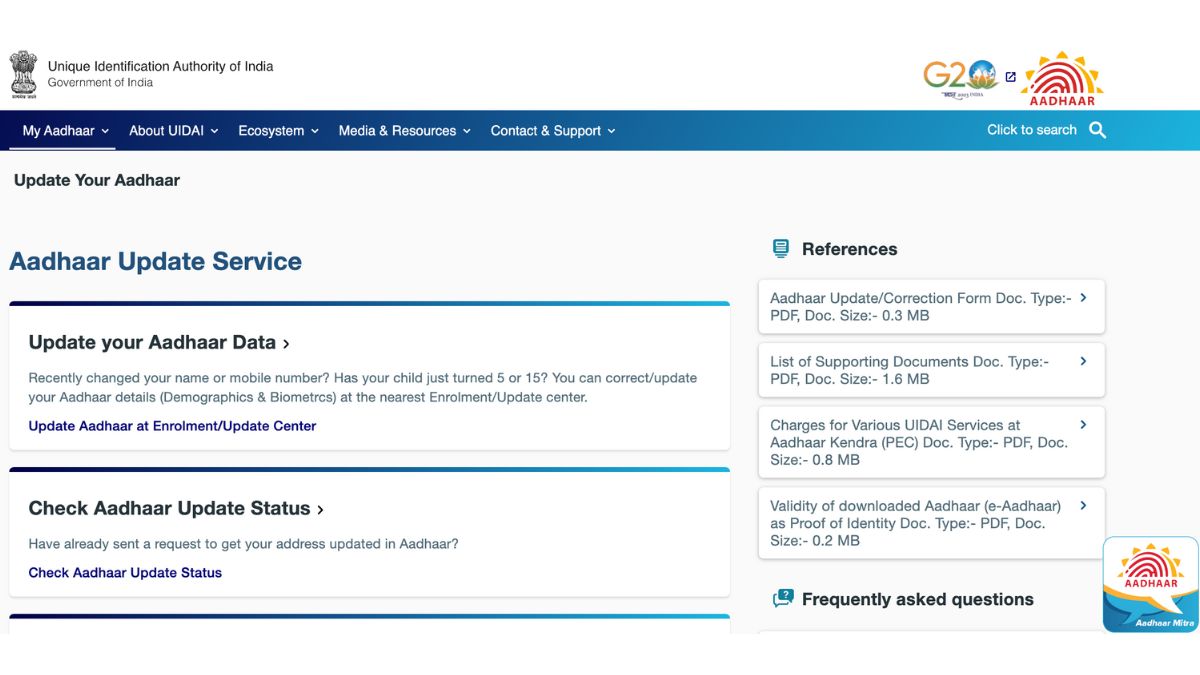Open the Contact & Support menu
Screen dimensions: 1200x675
point(552,131)
